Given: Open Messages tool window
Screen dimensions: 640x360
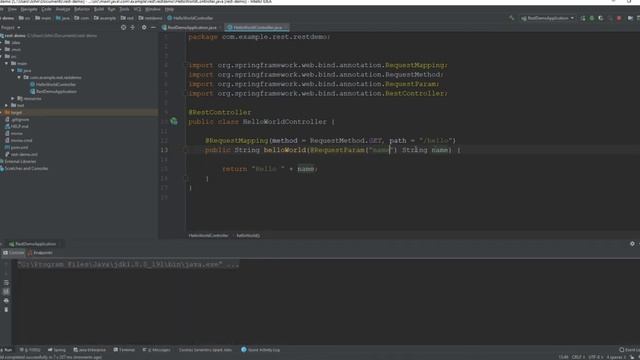Looking at the screenshot, I should coord(156,350).
